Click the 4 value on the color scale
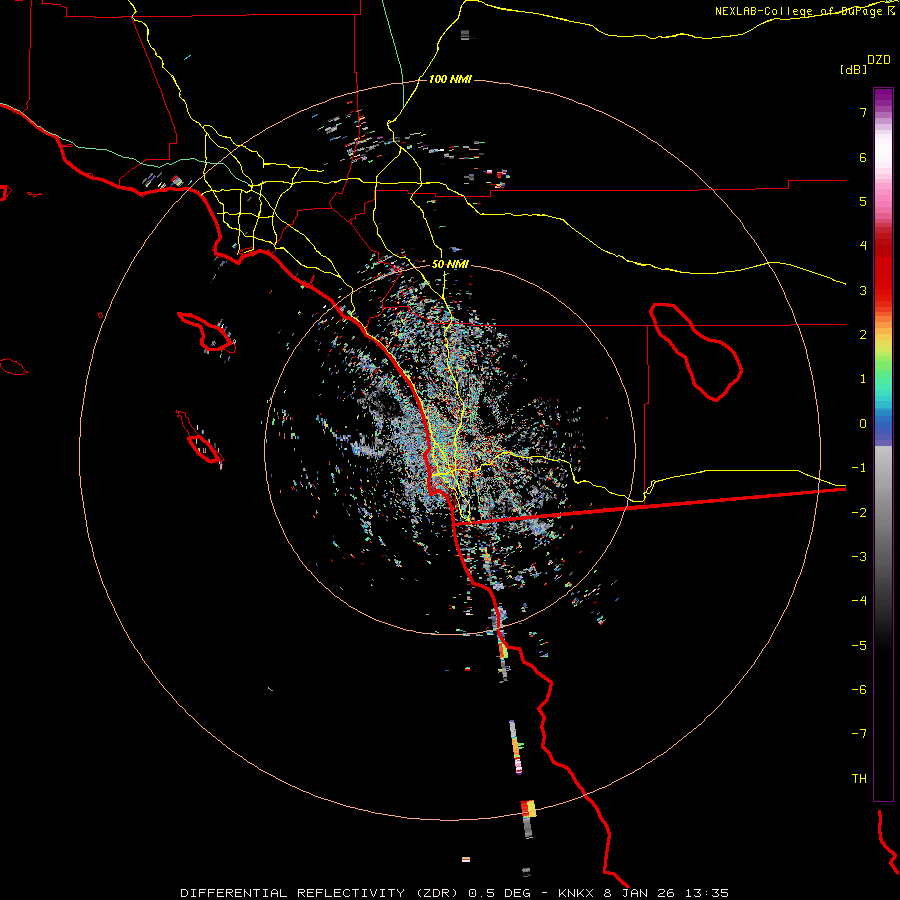Viewport: 900px width, 900px height. tap(863, 246)
